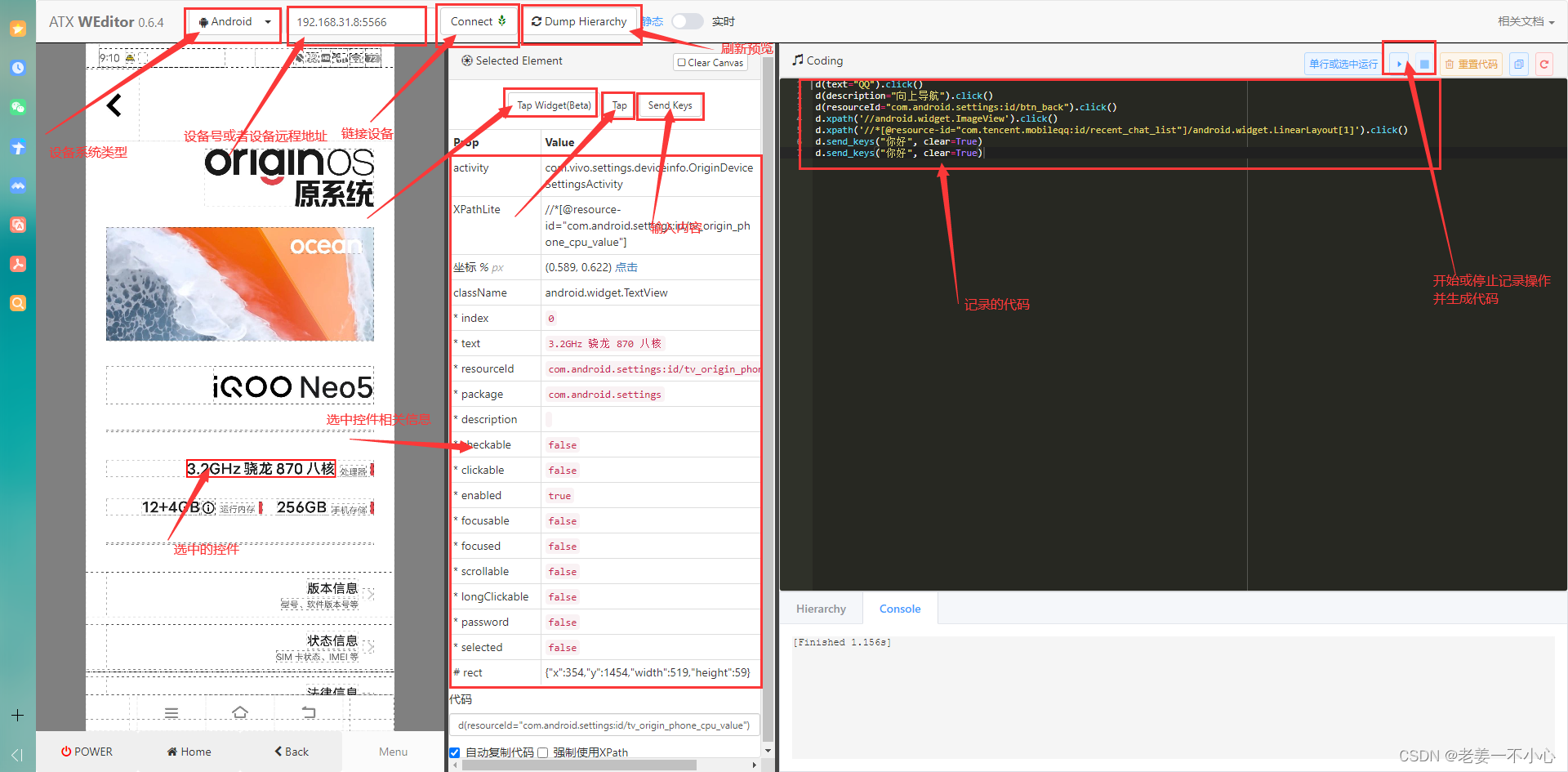Uncheck 自动复制代码 auto-copy checkbox
The width and height of the screenshot is (1568, 772).
point(455,752)
